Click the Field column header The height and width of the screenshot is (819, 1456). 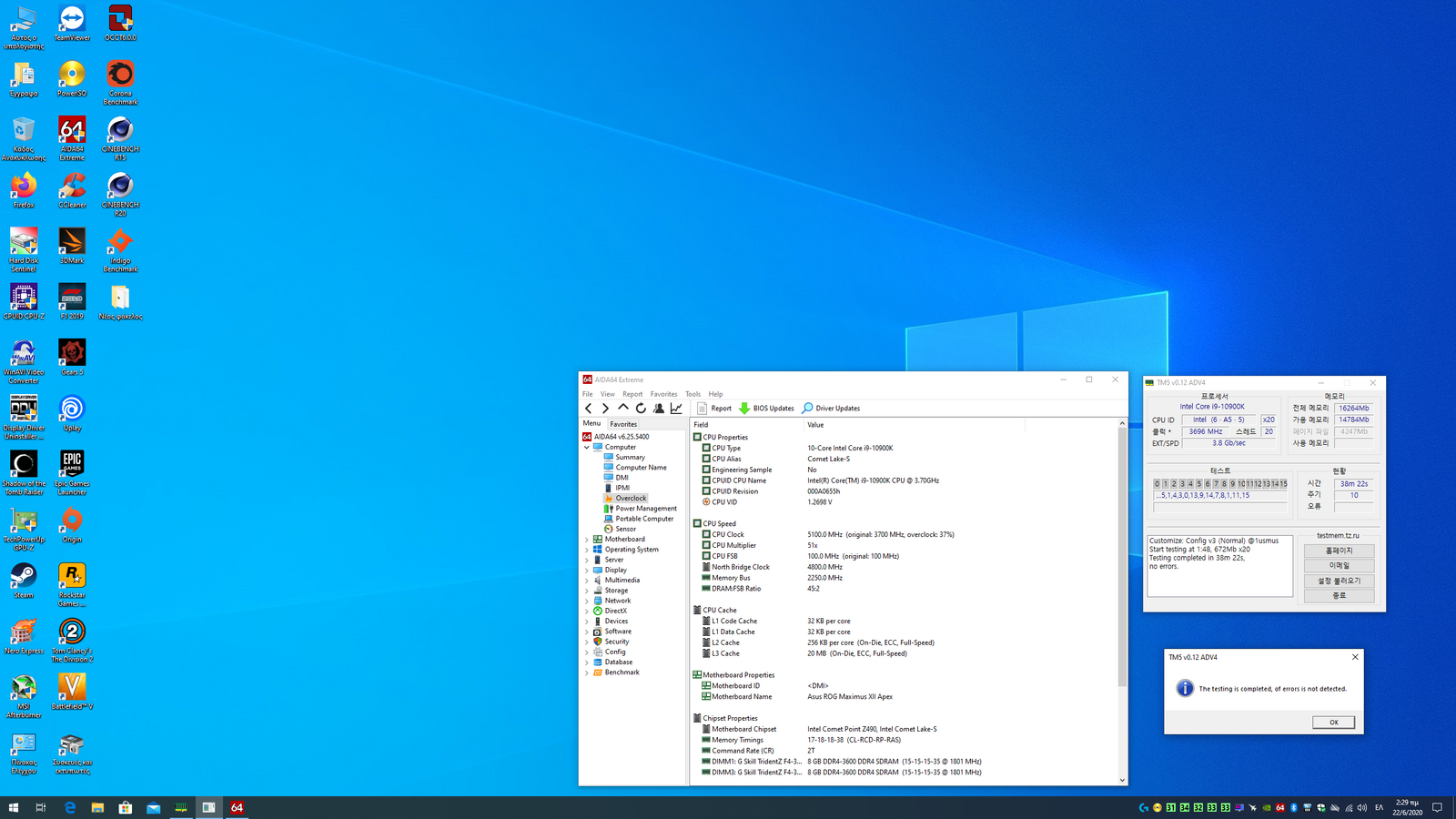pos(747,425)
